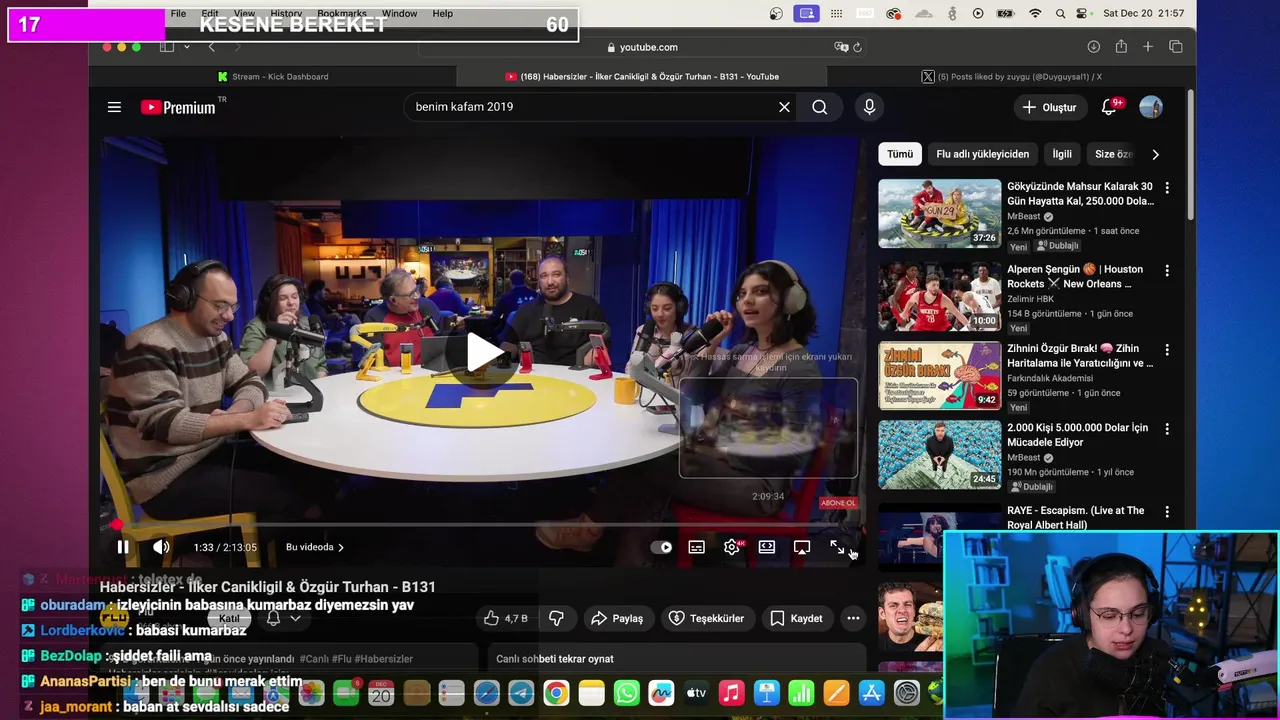Toggle subtitles/captions button in player
This screenshot has height=720, width=1280.
(697, 547)
